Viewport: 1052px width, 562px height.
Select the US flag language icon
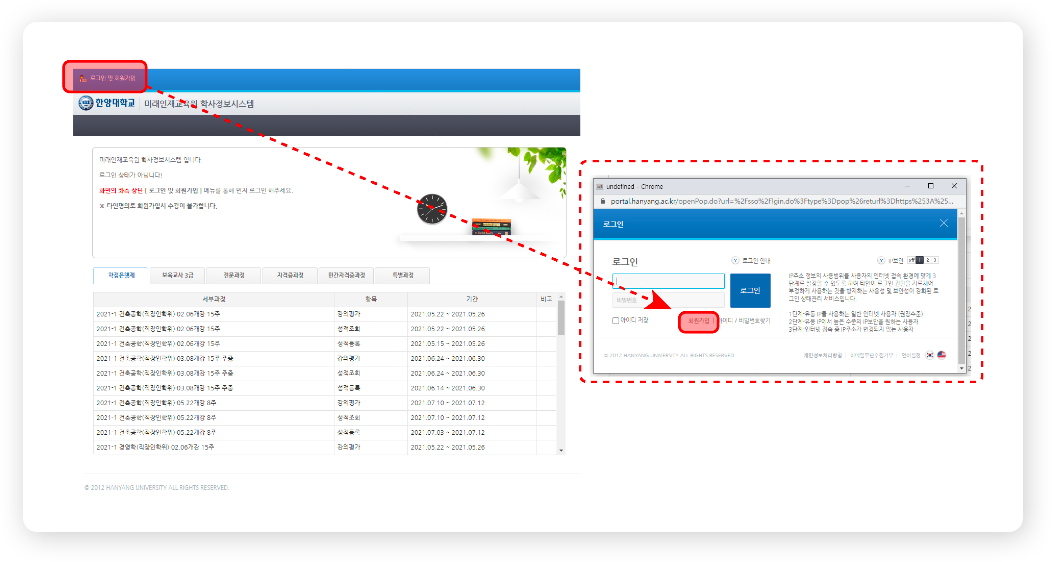point(942,354)
